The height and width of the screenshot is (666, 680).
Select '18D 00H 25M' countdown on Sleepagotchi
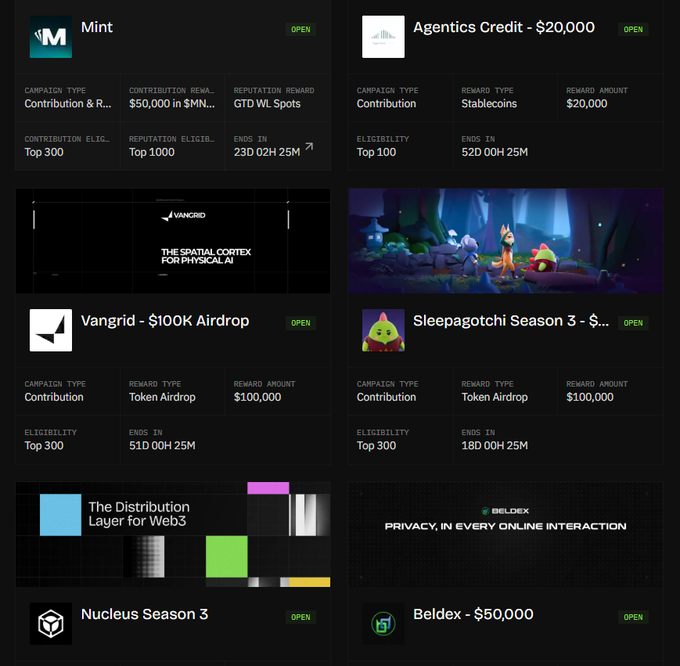click(x=494, y=446)
